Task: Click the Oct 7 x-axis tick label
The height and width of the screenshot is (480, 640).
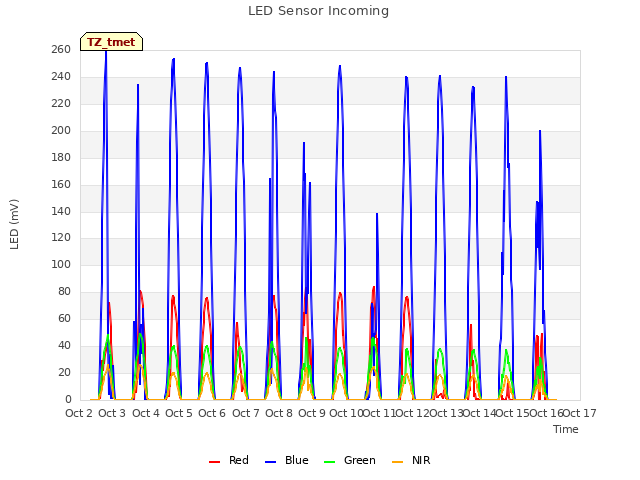Action: (246, 413)
